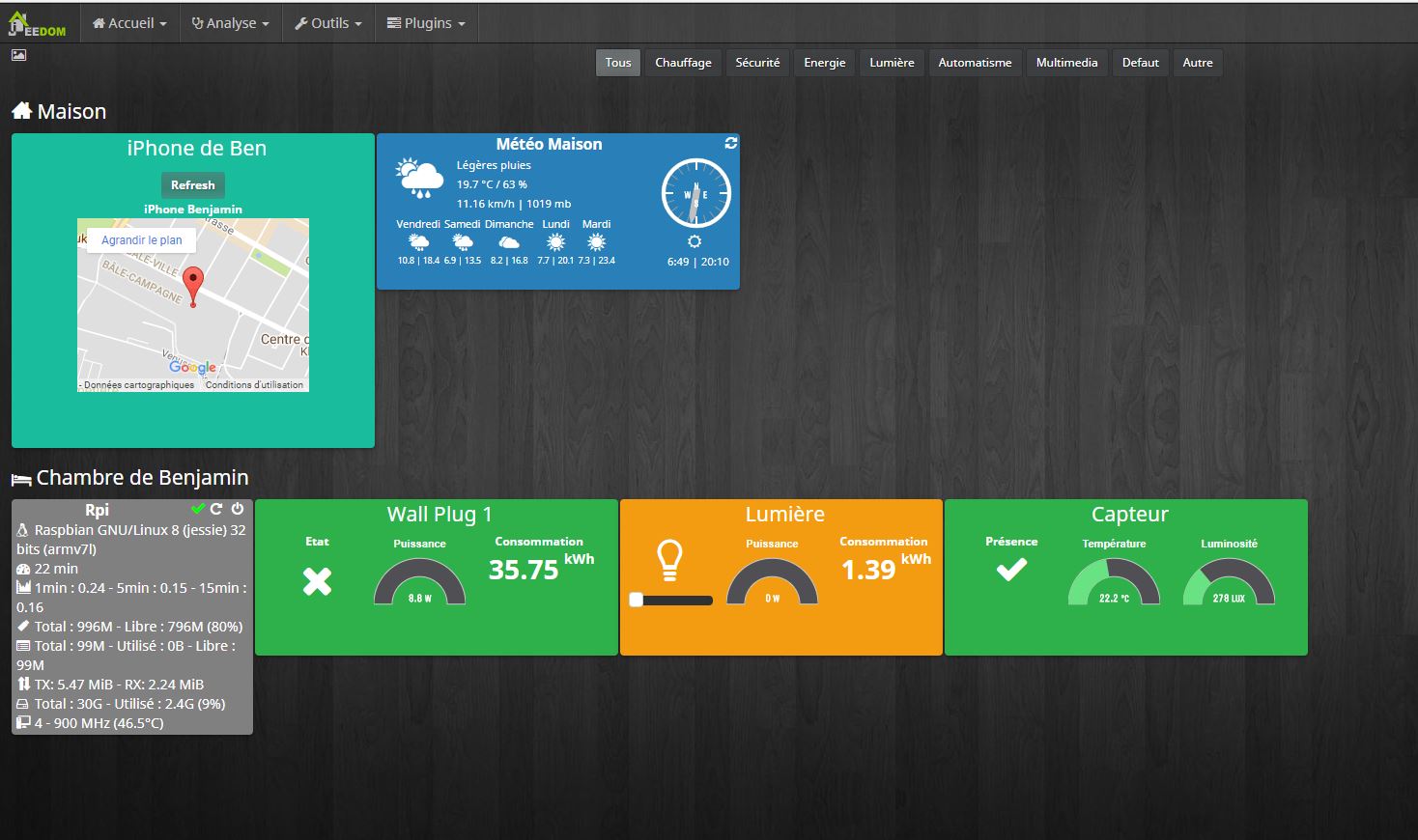
Task: Click the Wall Plug 1 Puissance gauge
Action: (419, 582)
